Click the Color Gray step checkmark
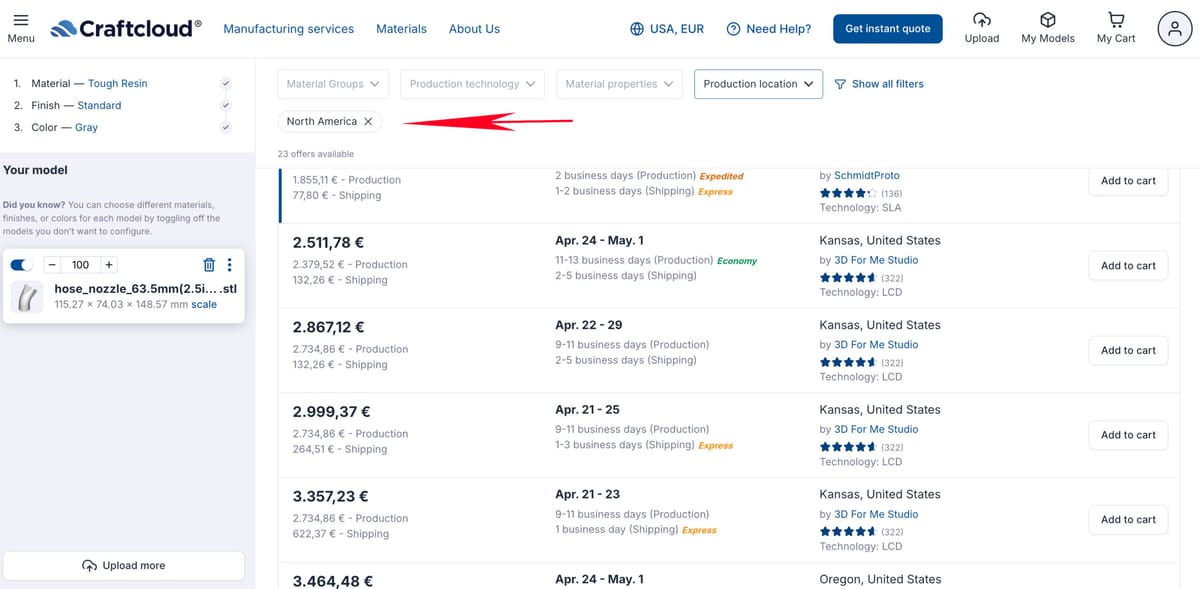 point(226,128)
